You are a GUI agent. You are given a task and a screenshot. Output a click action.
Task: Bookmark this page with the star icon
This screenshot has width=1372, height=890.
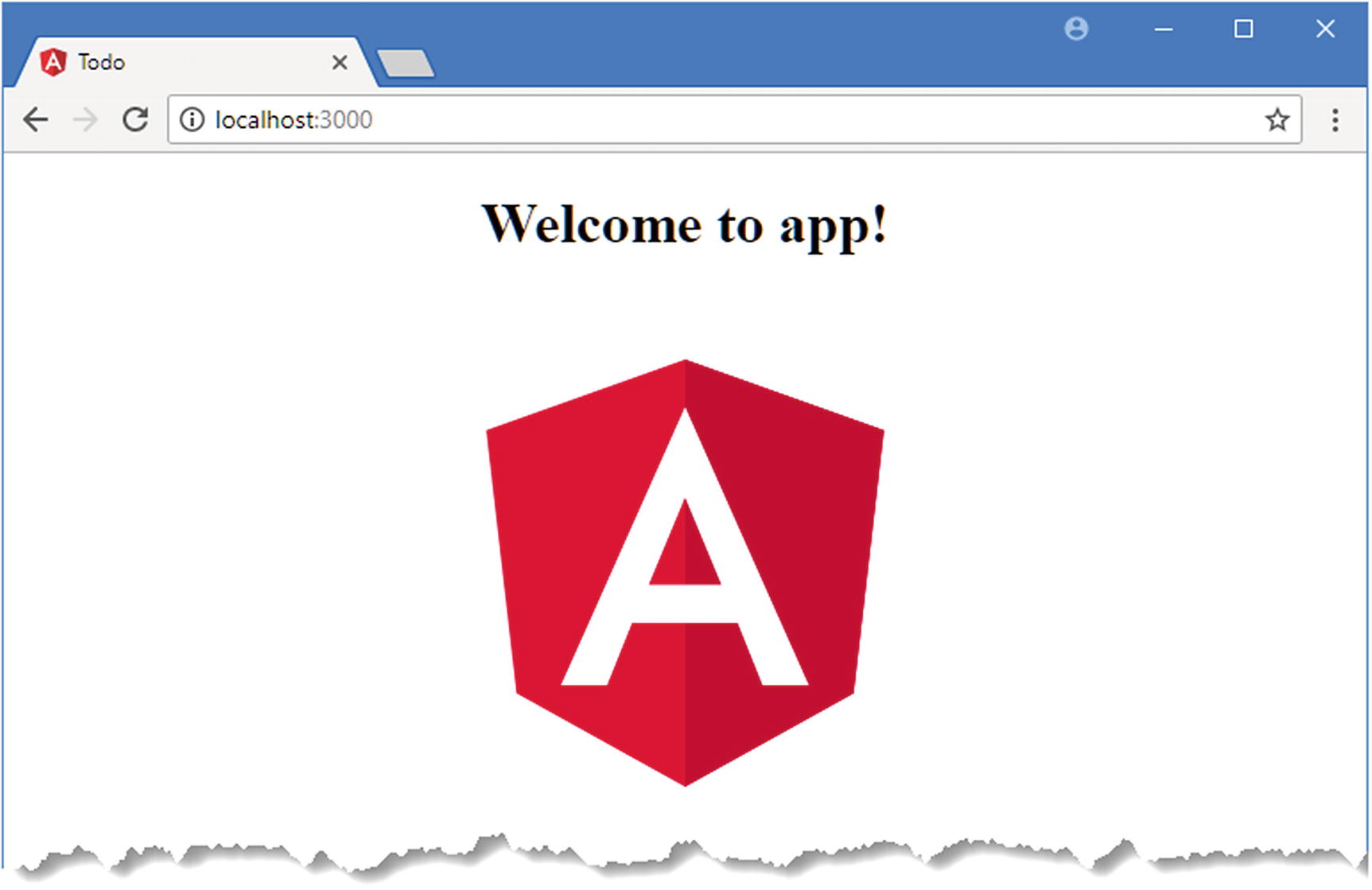click(1277, 119)
